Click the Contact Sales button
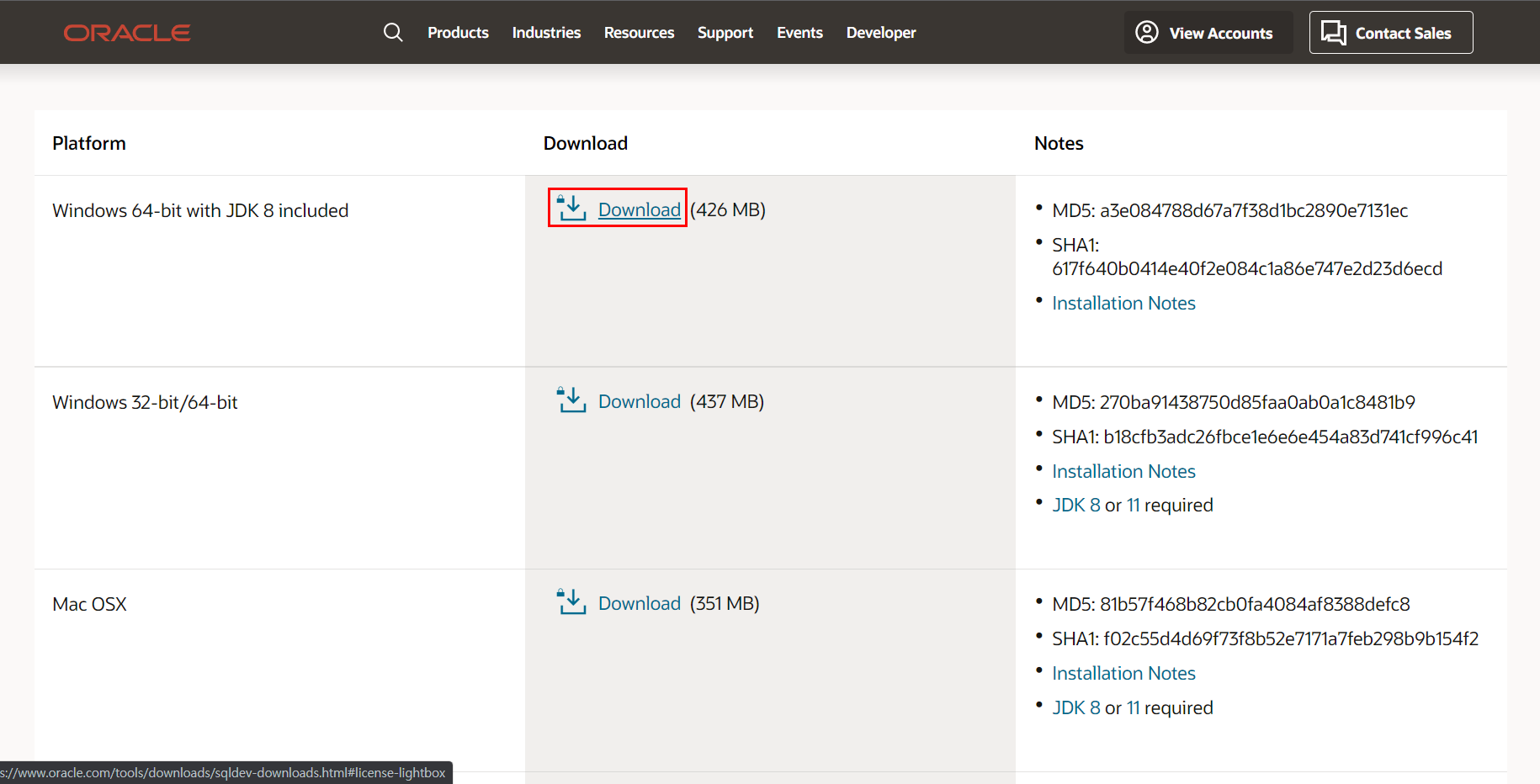1540x784 pixels. pyautogui.click(x=1391, y=33)
